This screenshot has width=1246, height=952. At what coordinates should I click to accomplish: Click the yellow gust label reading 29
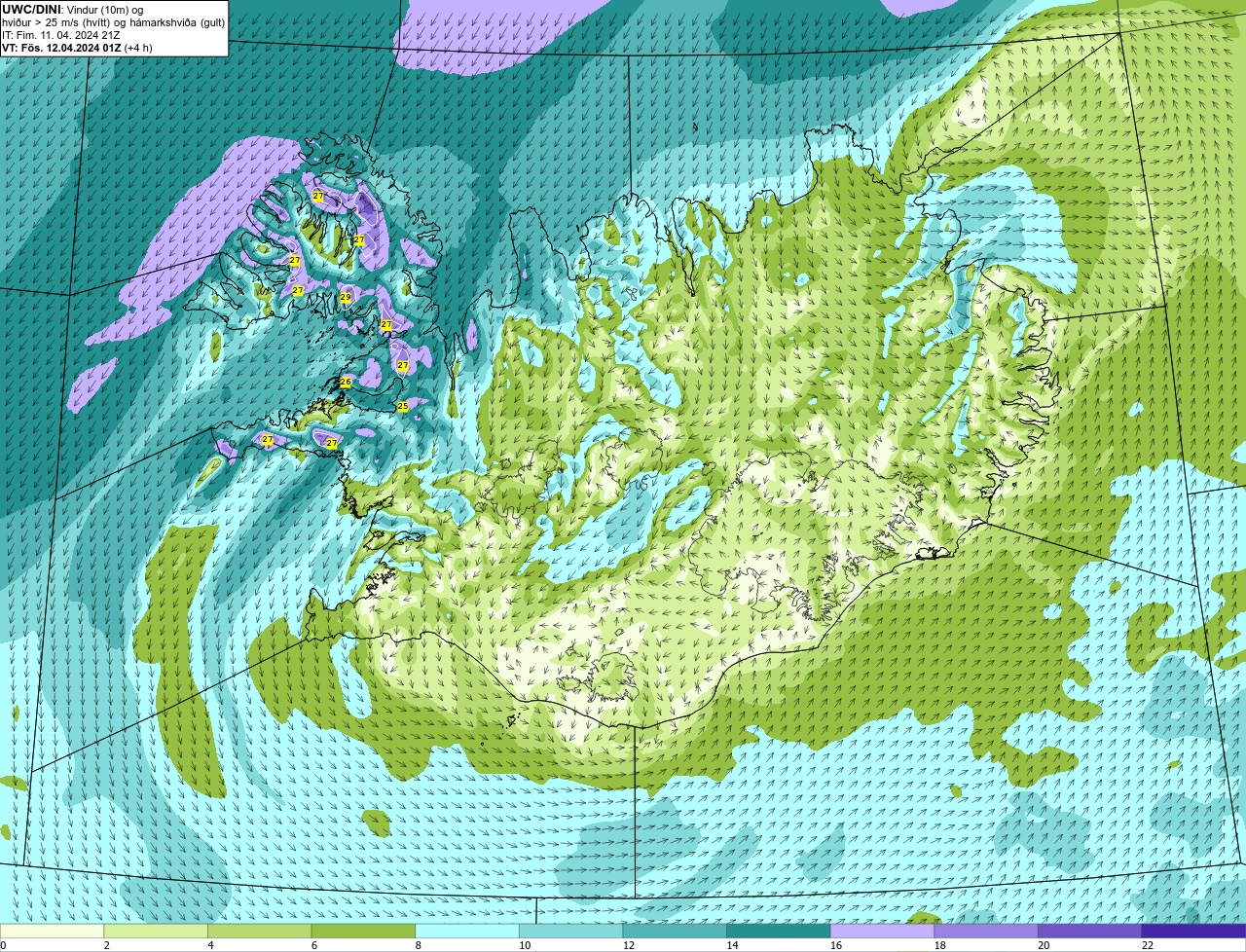coord(345,298)
